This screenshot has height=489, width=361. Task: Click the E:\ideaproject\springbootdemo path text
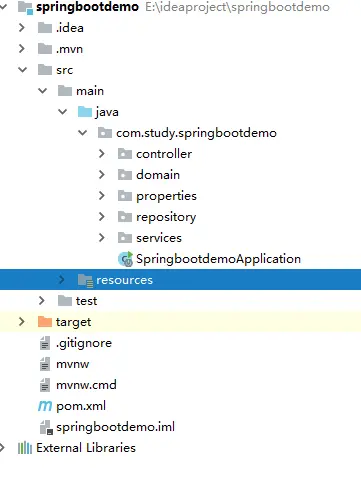click(x=237, y=7)
